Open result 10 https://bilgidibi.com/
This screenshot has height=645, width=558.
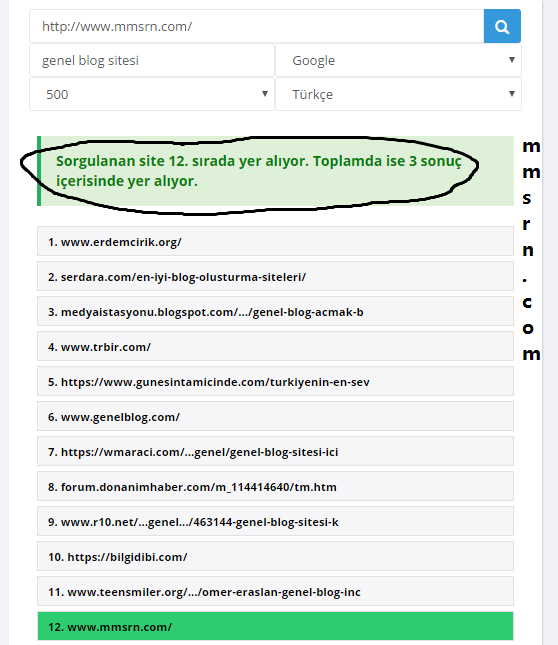coord(276,556)
